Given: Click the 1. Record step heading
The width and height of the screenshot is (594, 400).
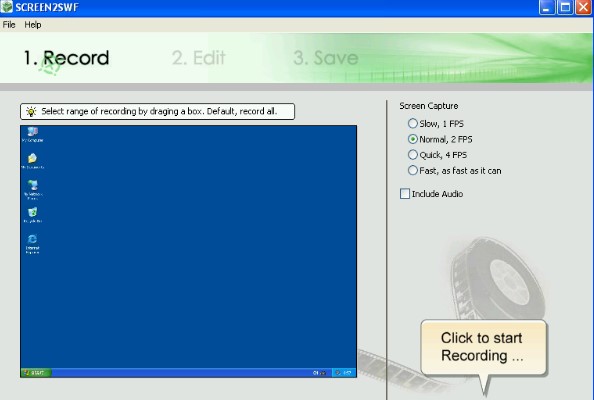Looking at the screenshot, I should 66,58.
